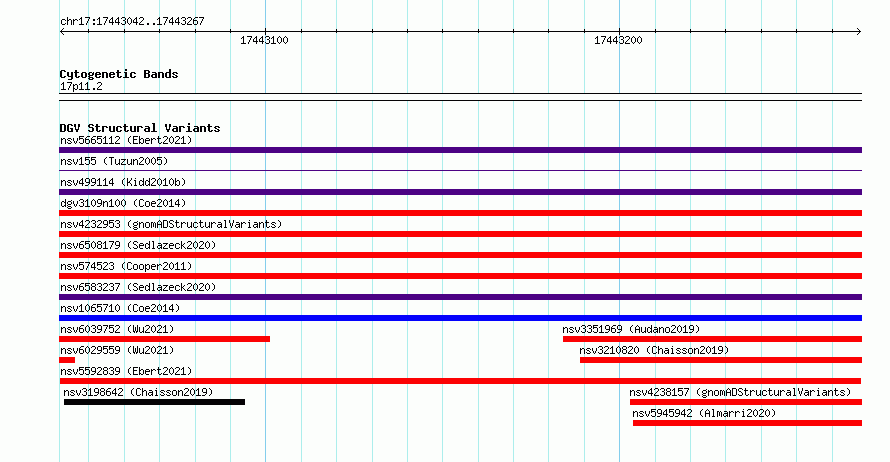Click the short red bar under nsv6029559

tap(67, 360)
